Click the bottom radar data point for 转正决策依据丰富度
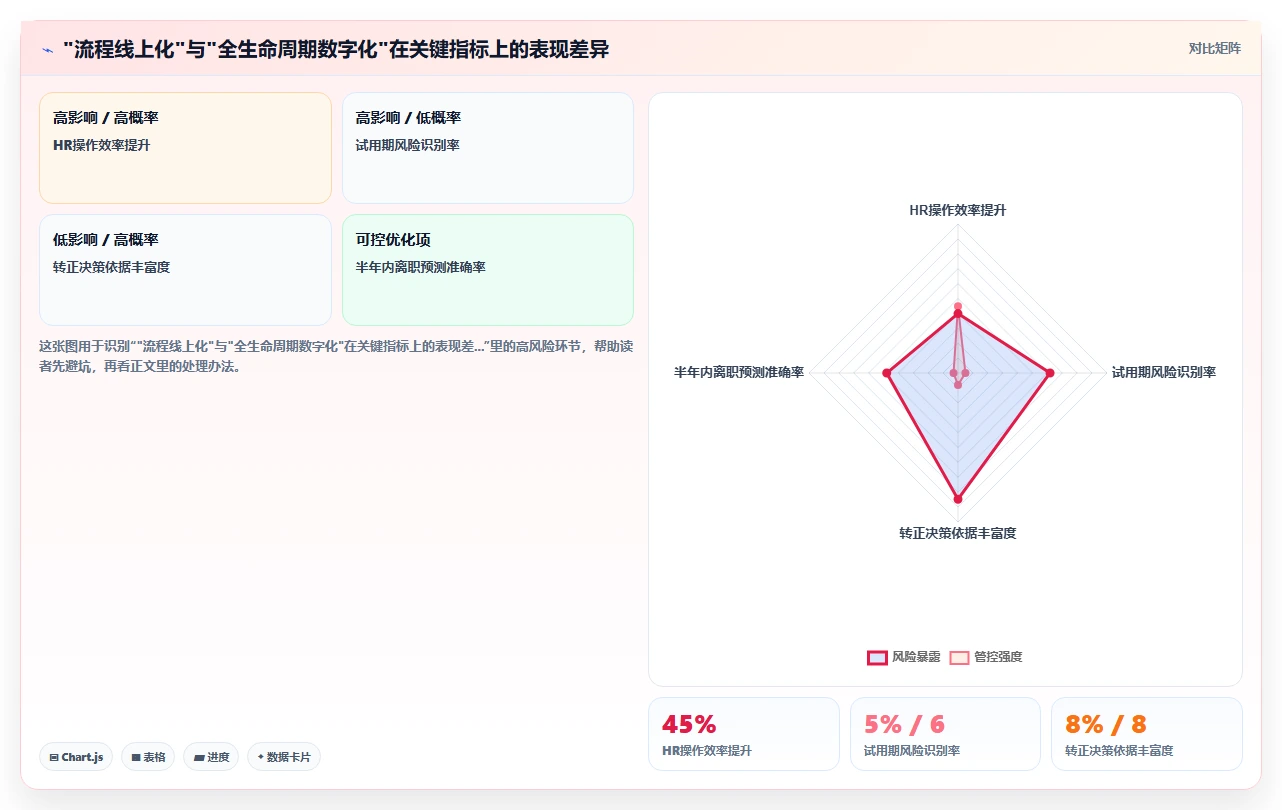 pos(958,498)
